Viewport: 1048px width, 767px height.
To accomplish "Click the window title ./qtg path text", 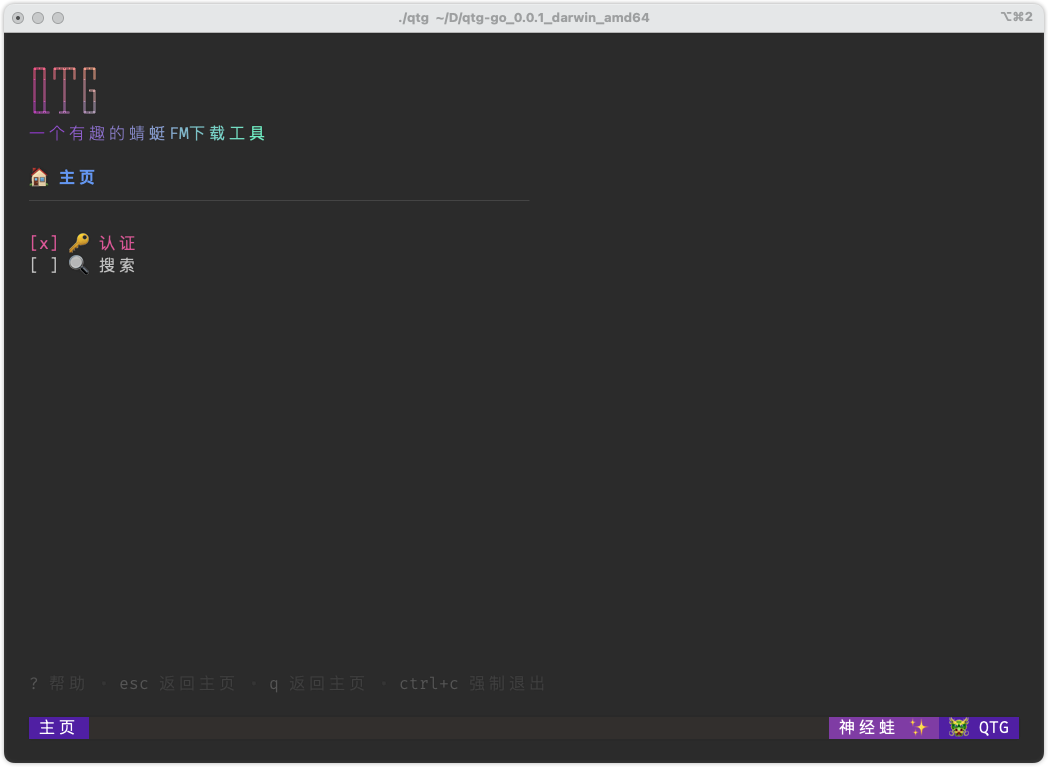I will pyautogui.click(x=524, y=17).
